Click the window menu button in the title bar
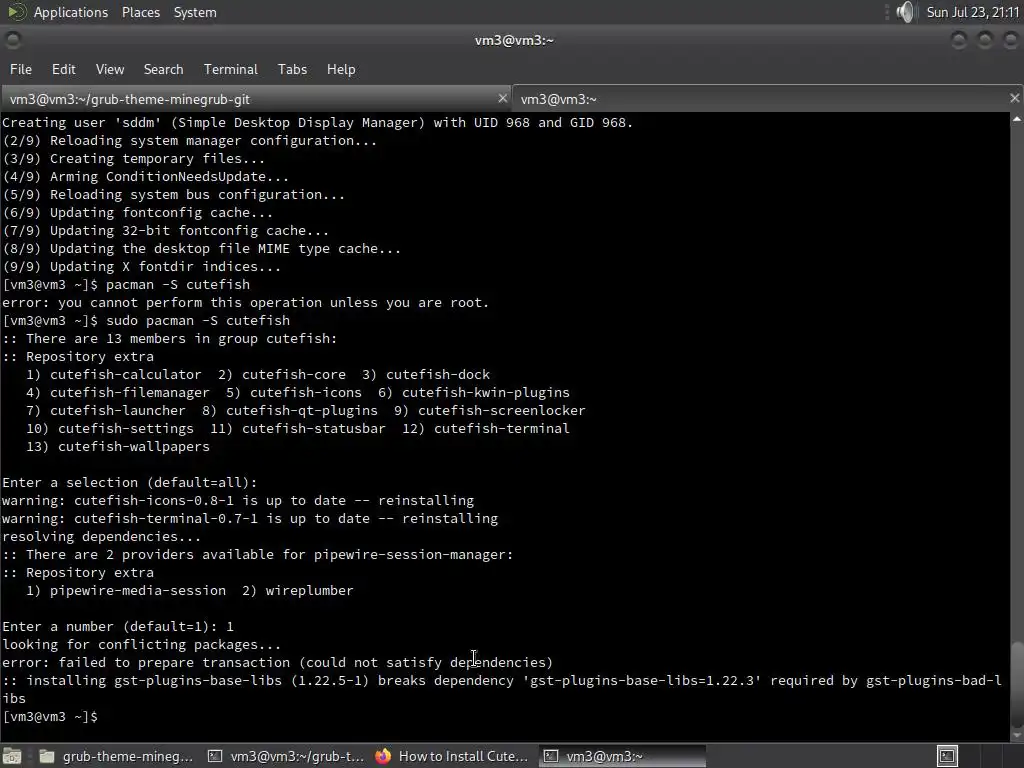This screenshot has width=1024, height=768. [x=12, y=40]
